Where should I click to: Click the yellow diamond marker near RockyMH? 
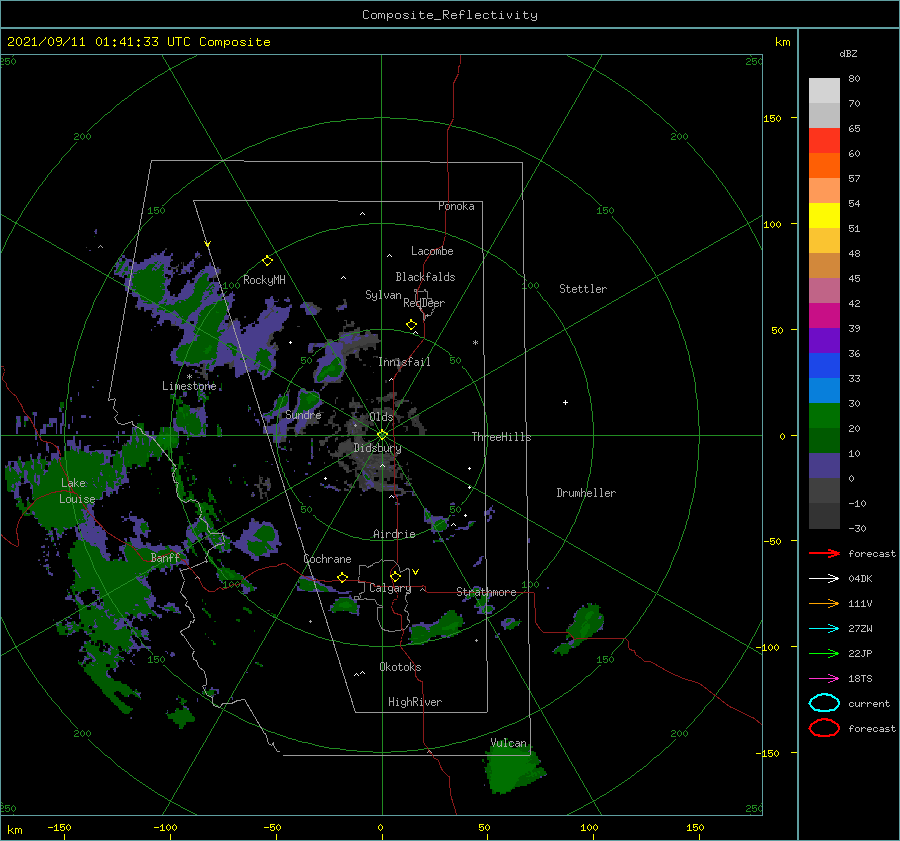(x=267, y=261)
